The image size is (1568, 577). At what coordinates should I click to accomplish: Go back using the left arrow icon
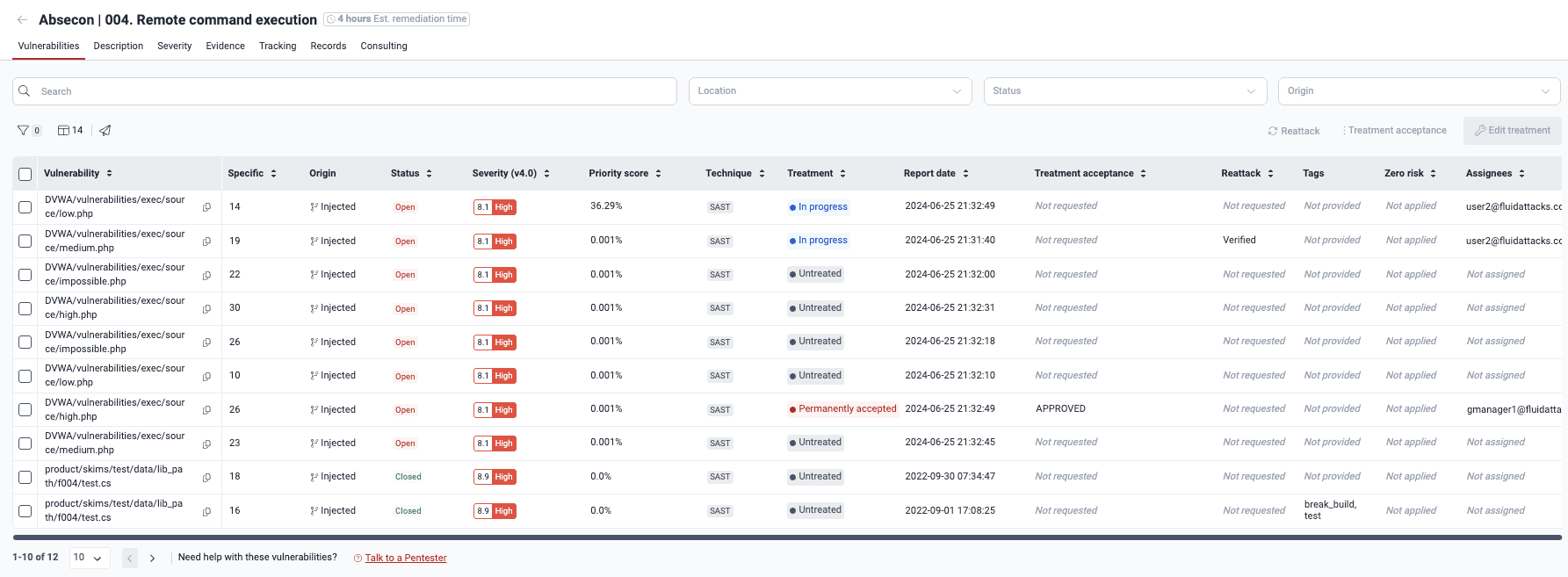pos(22,19)
